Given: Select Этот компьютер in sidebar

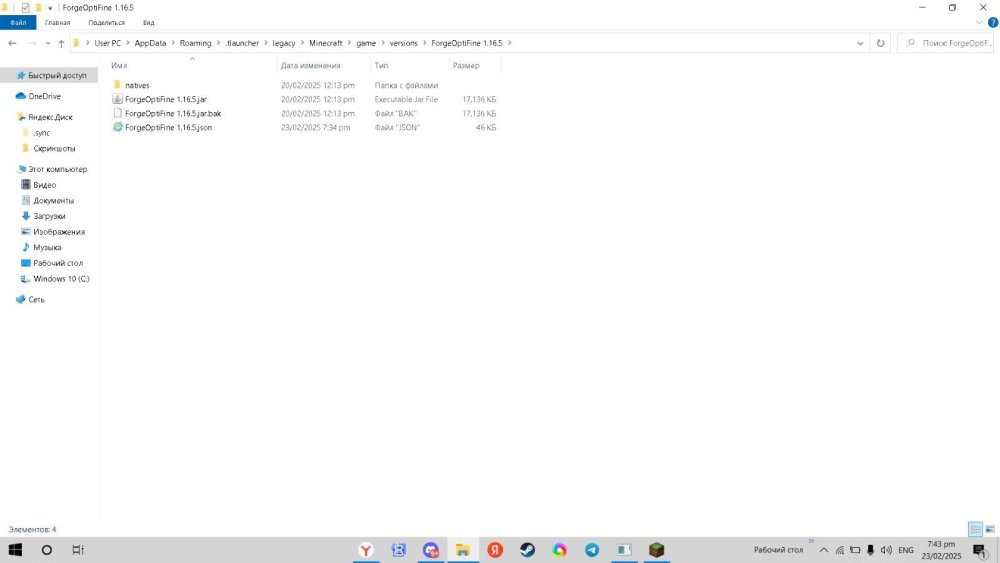Looking at the screenshot, I should coord(57,170).
